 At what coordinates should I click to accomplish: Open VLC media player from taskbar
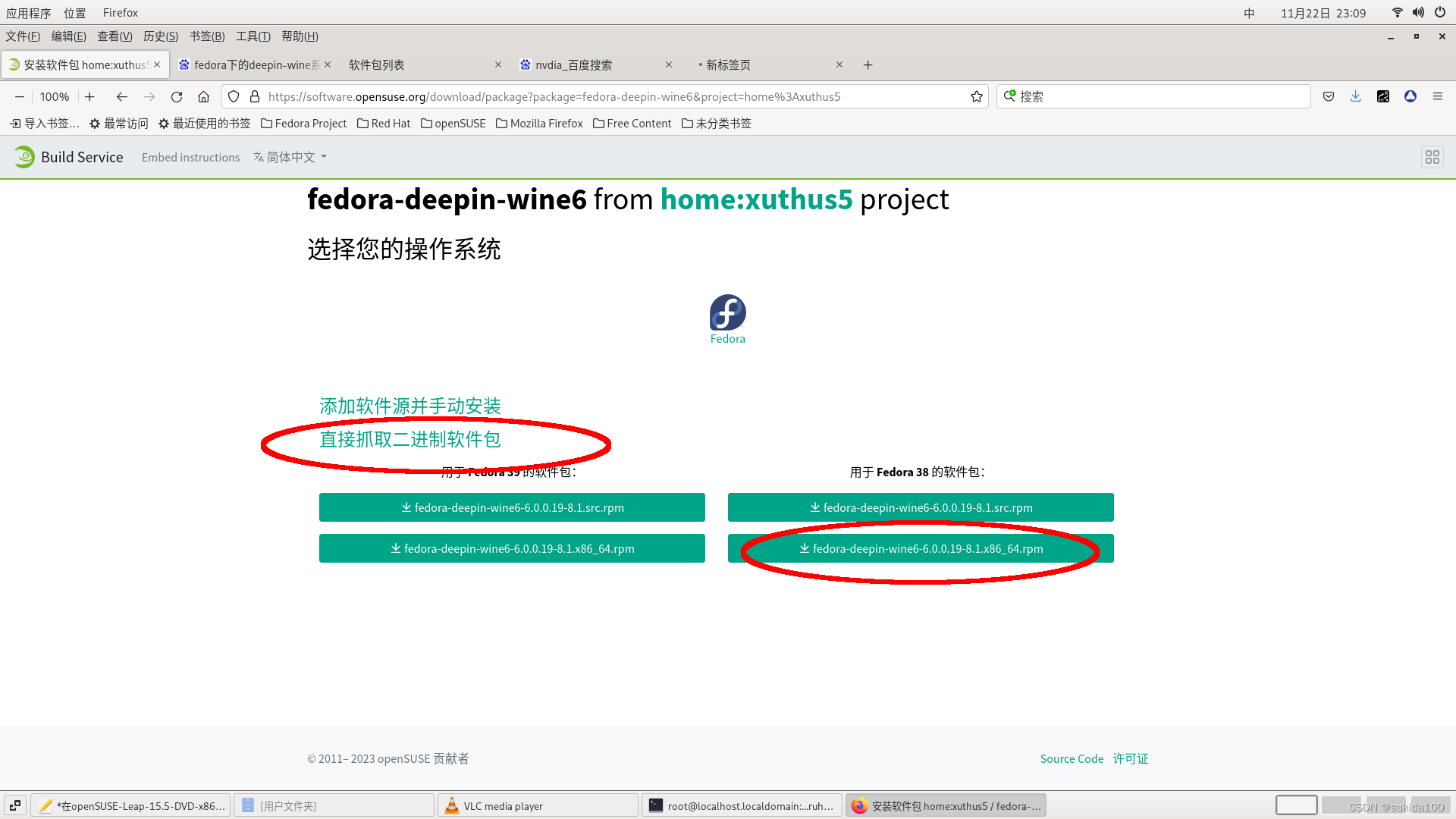[537, 805]
